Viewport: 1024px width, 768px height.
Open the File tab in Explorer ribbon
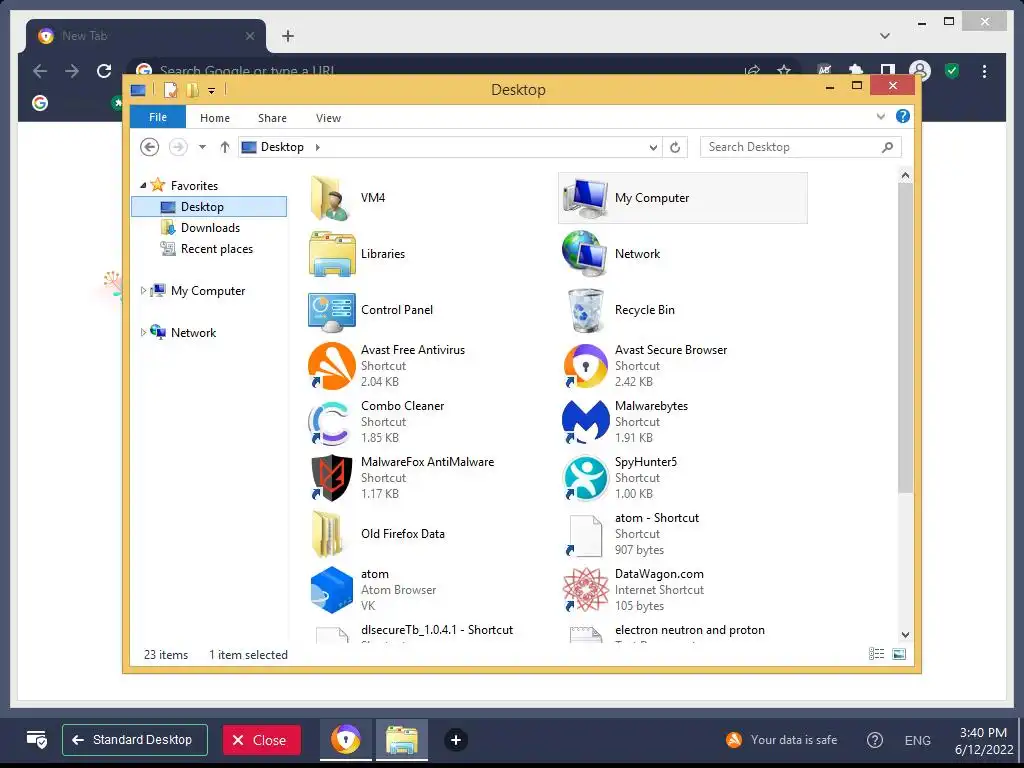158,117
